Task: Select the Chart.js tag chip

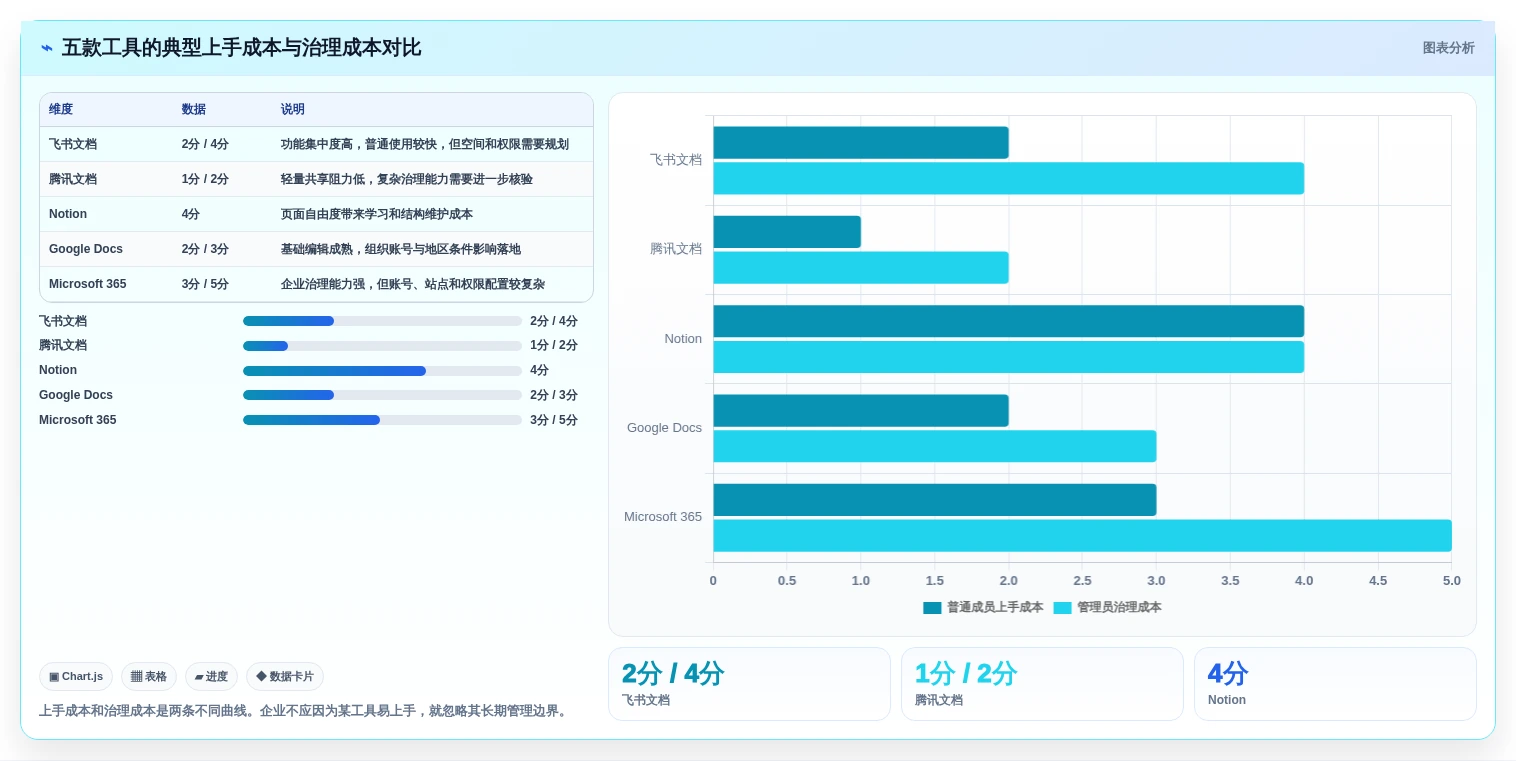Action: coord(76,677)
